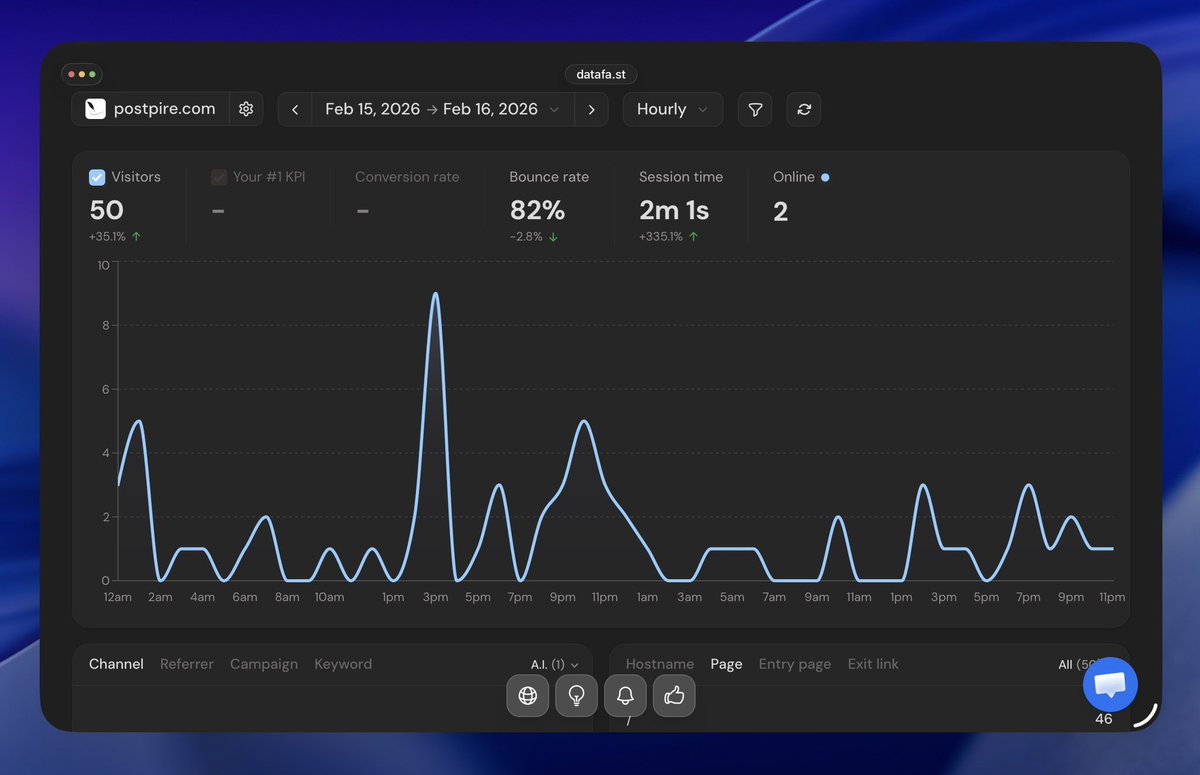
Task: Click the 46 count near chat bubble
Action: coord(1104,719)
